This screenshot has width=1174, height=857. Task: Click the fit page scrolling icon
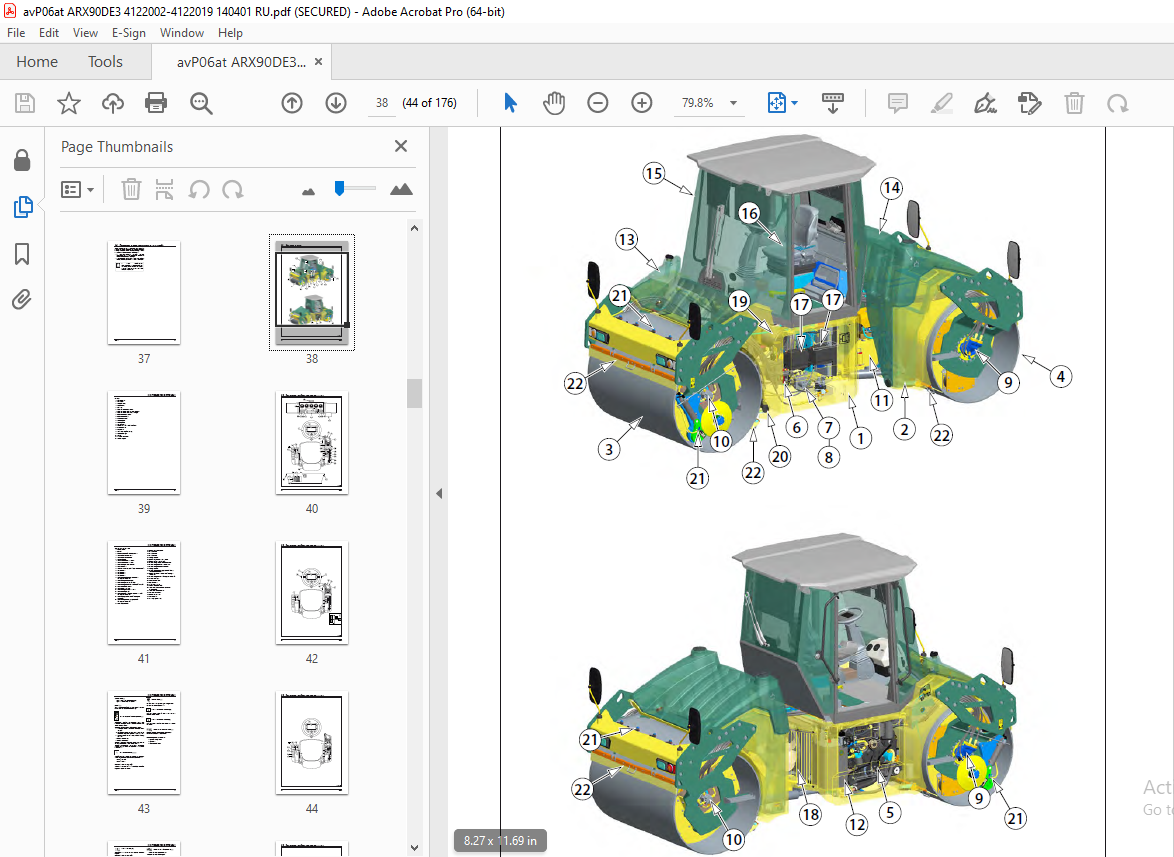776,103
